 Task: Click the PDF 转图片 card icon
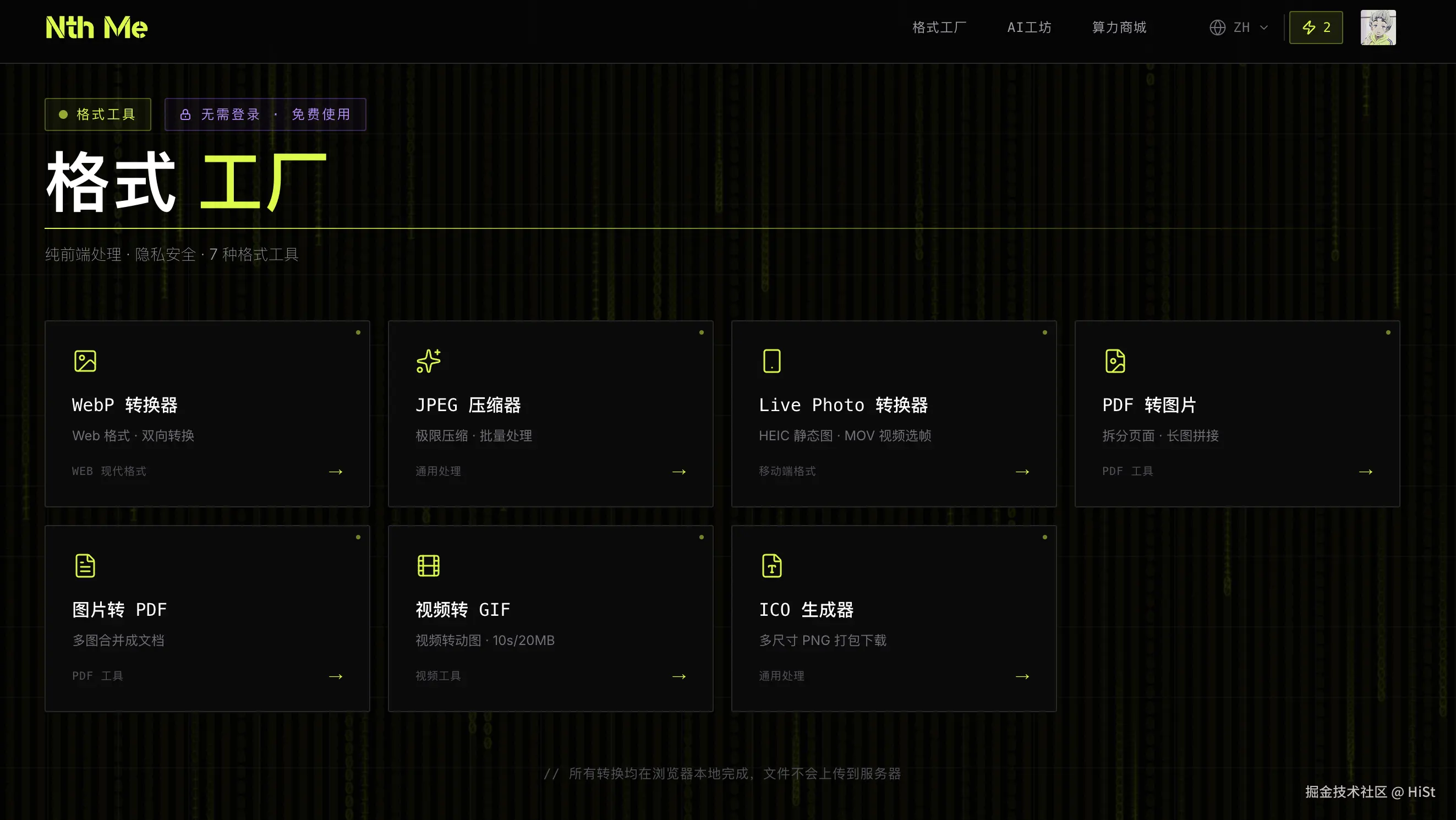[1115, 360]
